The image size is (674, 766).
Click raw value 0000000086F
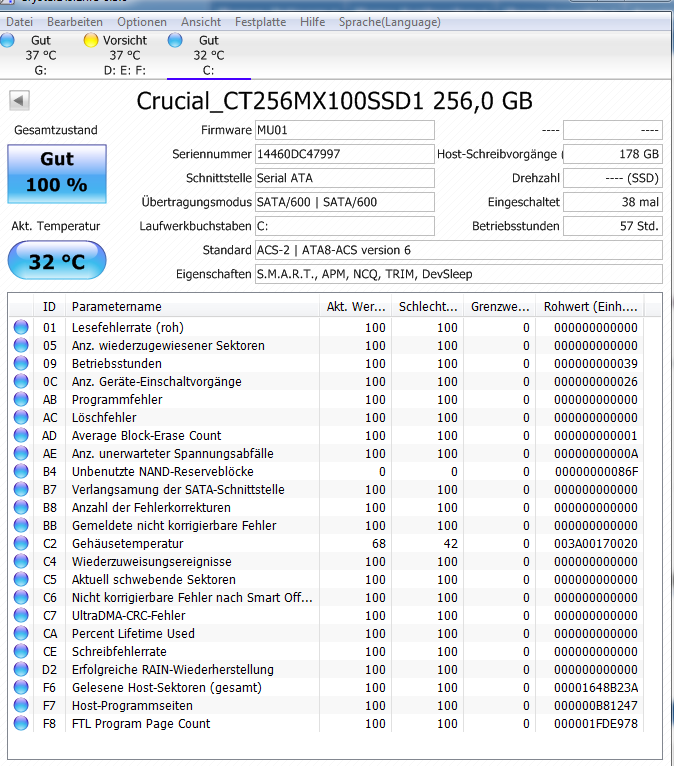tap(596, 471)
